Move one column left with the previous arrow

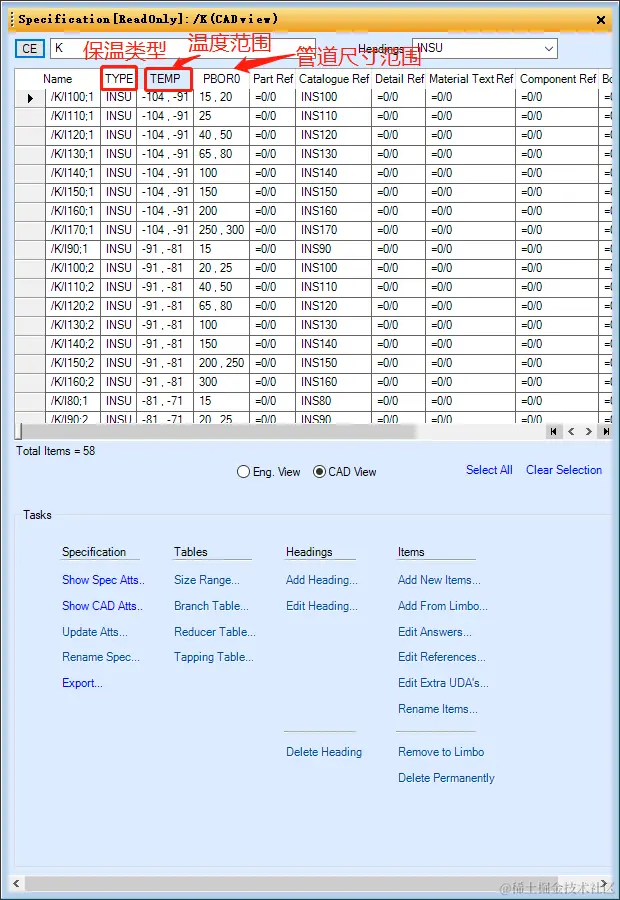click(571, 432)
